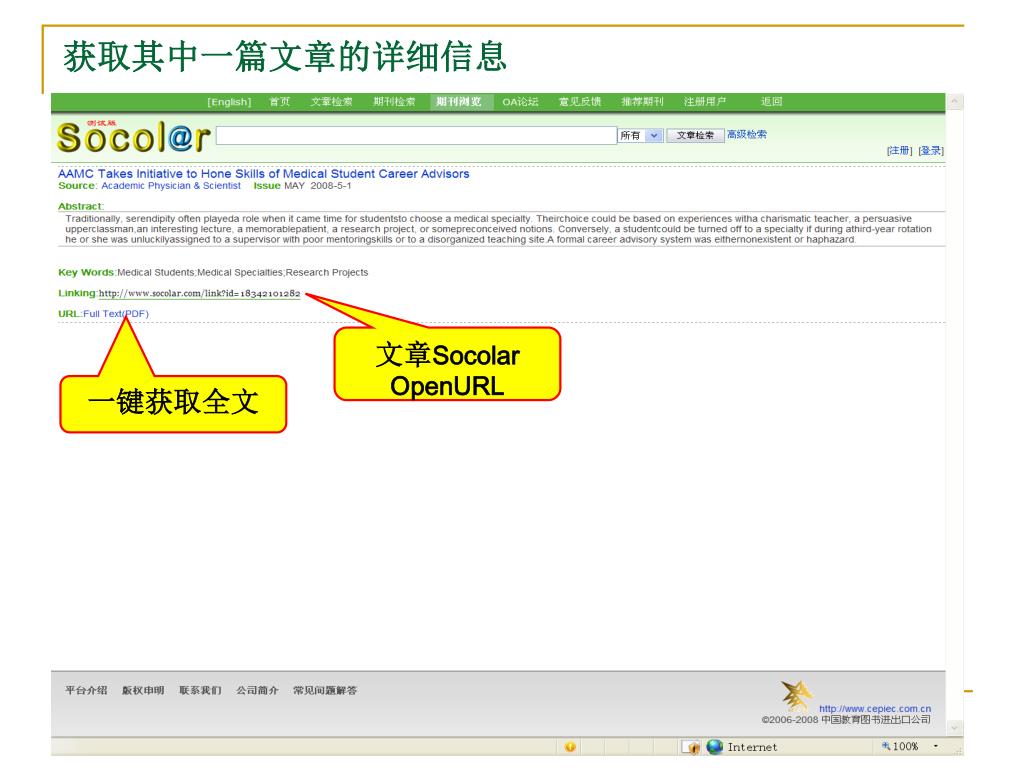
Task: Open 文章检索 in the navigation bar
Action: 331,102
